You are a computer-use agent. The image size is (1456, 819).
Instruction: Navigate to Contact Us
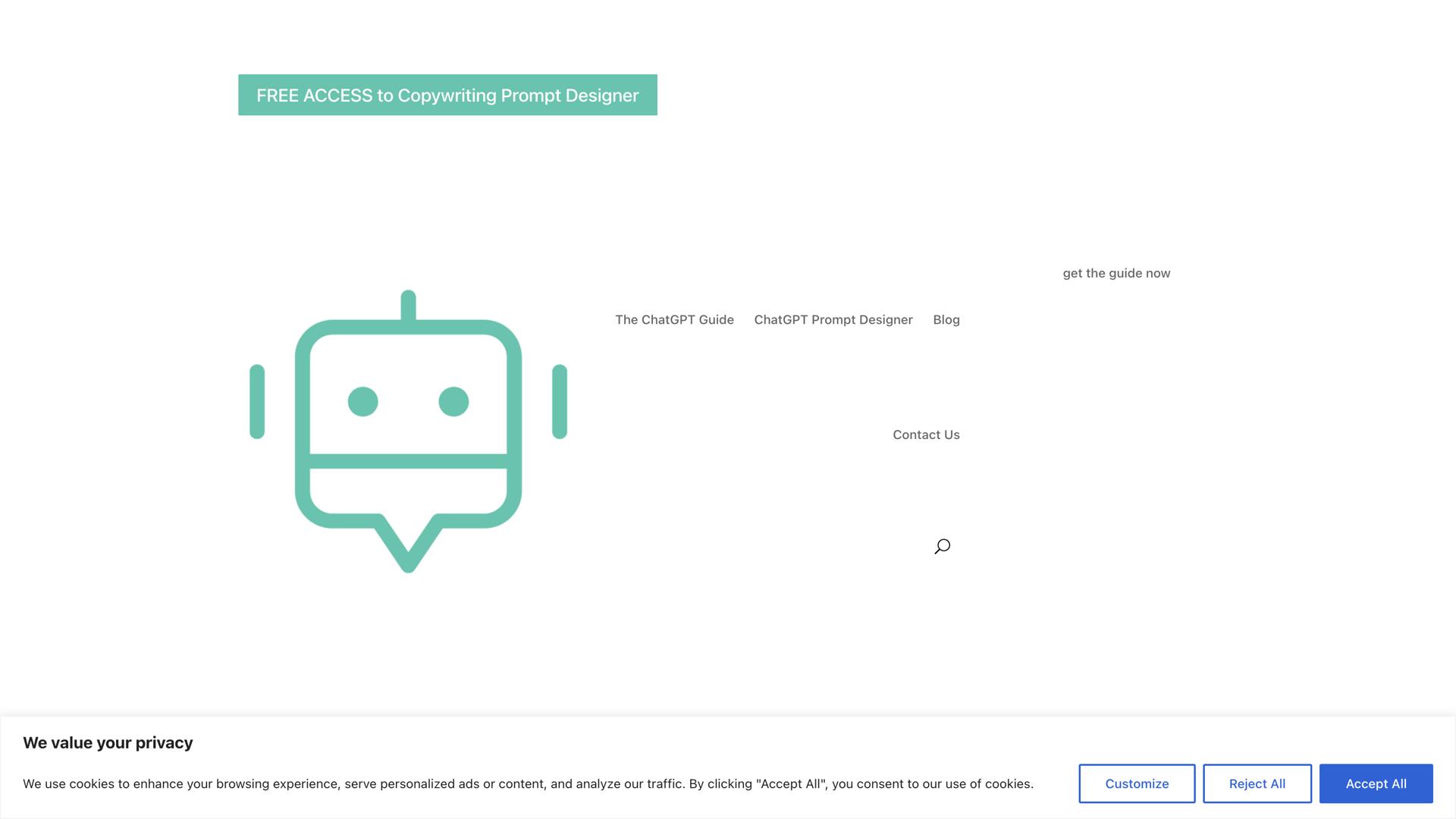926,435
